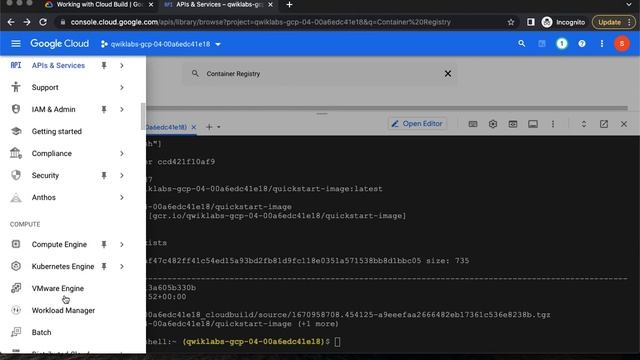Toggle the Cloud Shell keyboard icon
The width and height of the screenshot is (640, 360).
coord(473,124)
